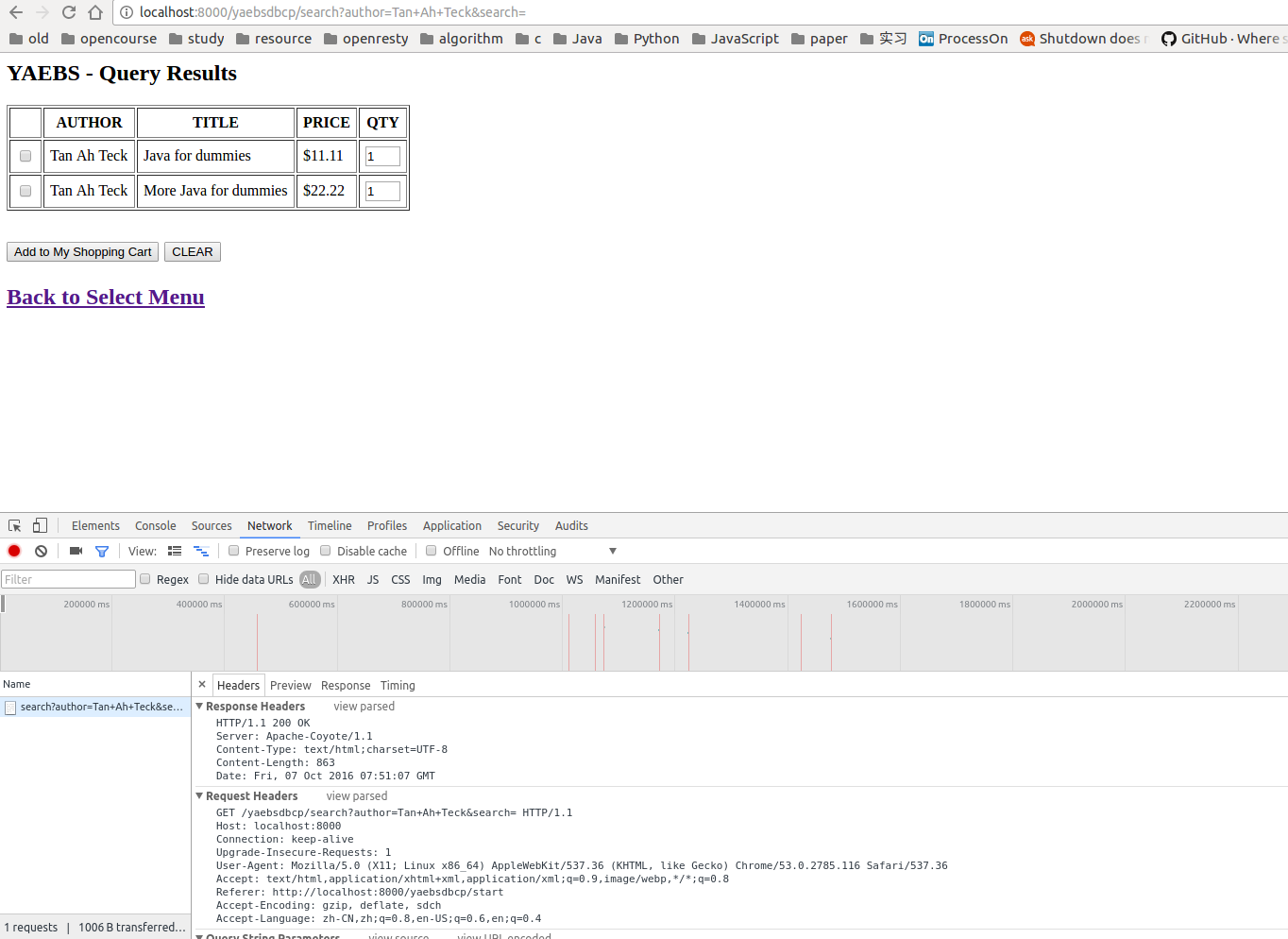1288x939 pixels.
Task: Click the CLEAR button
Action: click(x=193, y=252)
